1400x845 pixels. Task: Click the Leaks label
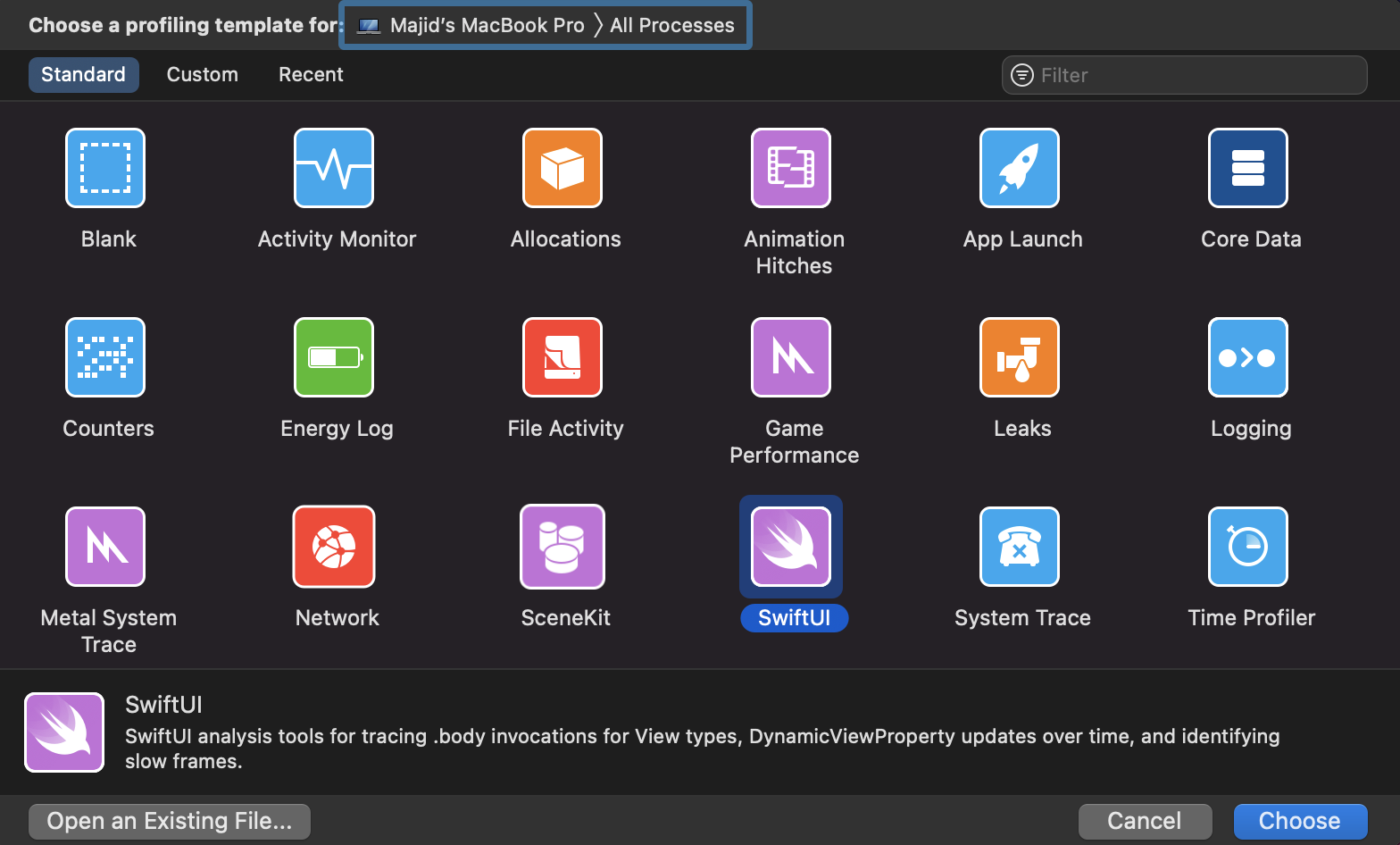coord(1022,429)
